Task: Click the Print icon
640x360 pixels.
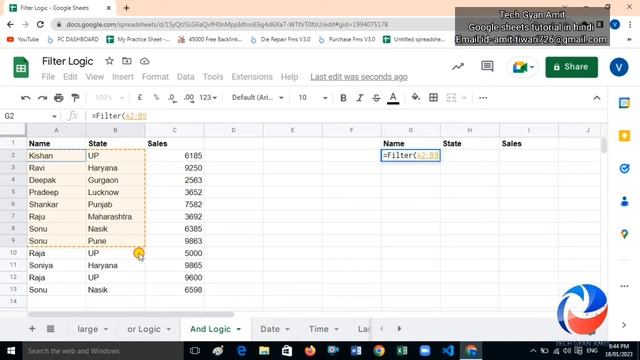Action: [x=59, y=98]
